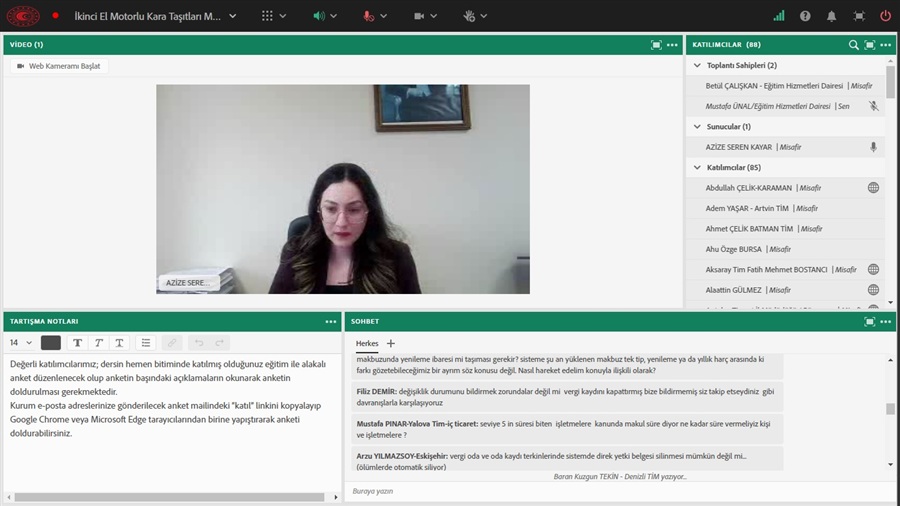Click the red power exit icon
The image size is (900, 506).
(885, 16)
